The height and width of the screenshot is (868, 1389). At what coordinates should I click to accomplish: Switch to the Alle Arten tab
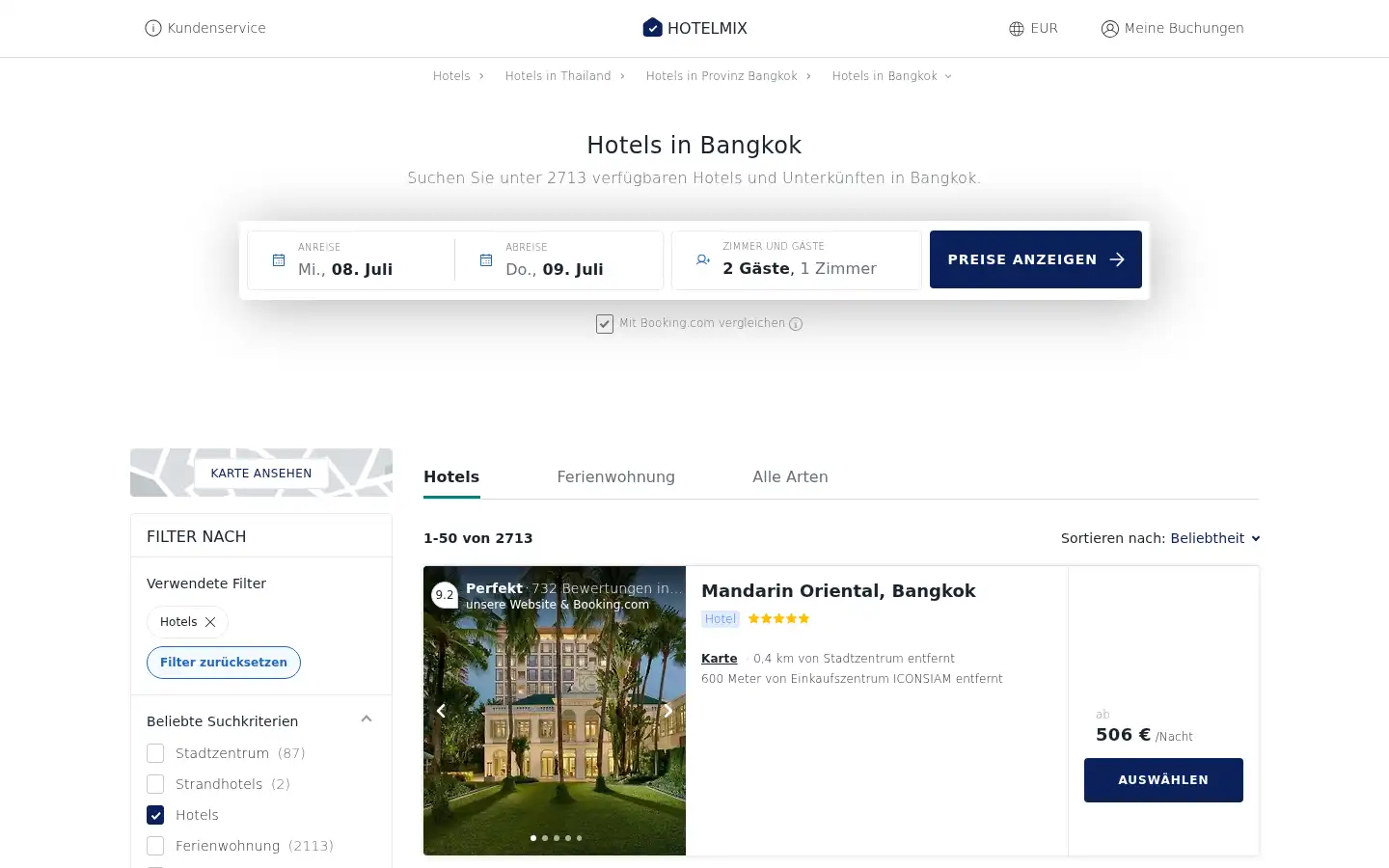click(790, 476)
